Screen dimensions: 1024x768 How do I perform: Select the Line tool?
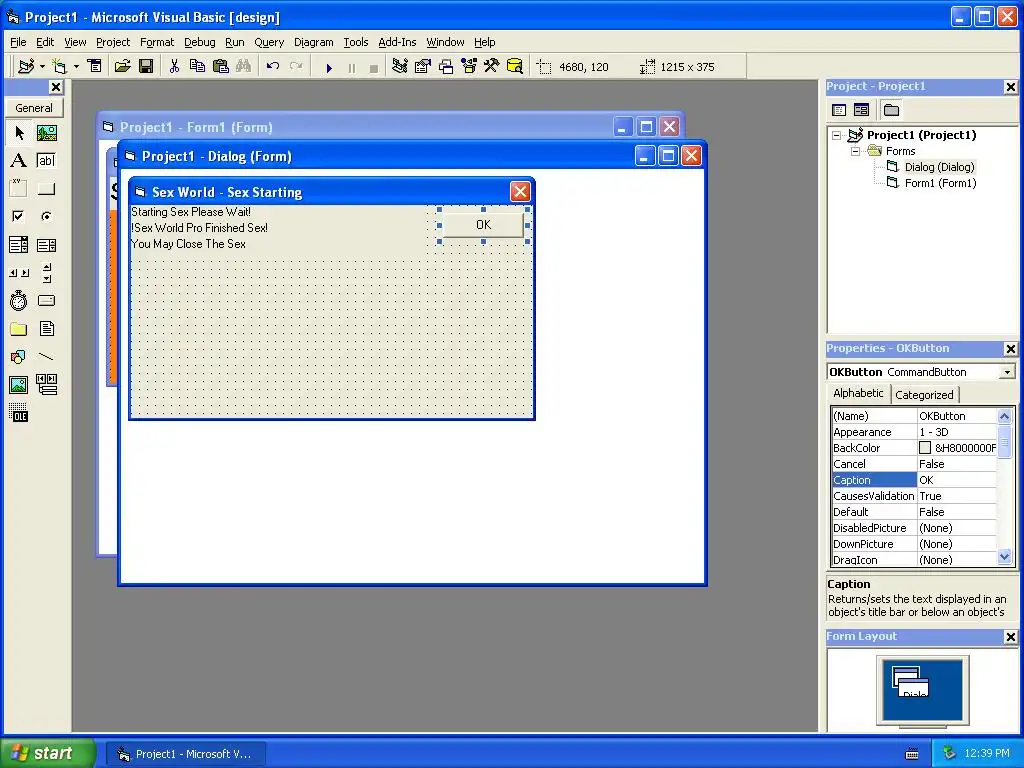[x=46, y=357]
